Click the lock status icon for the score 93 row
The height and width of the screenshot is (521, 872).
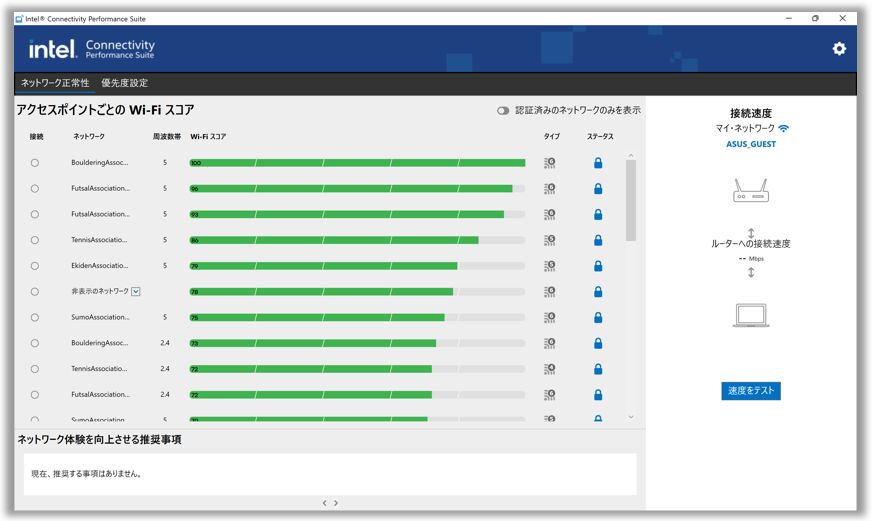click(x=598, y=214)
